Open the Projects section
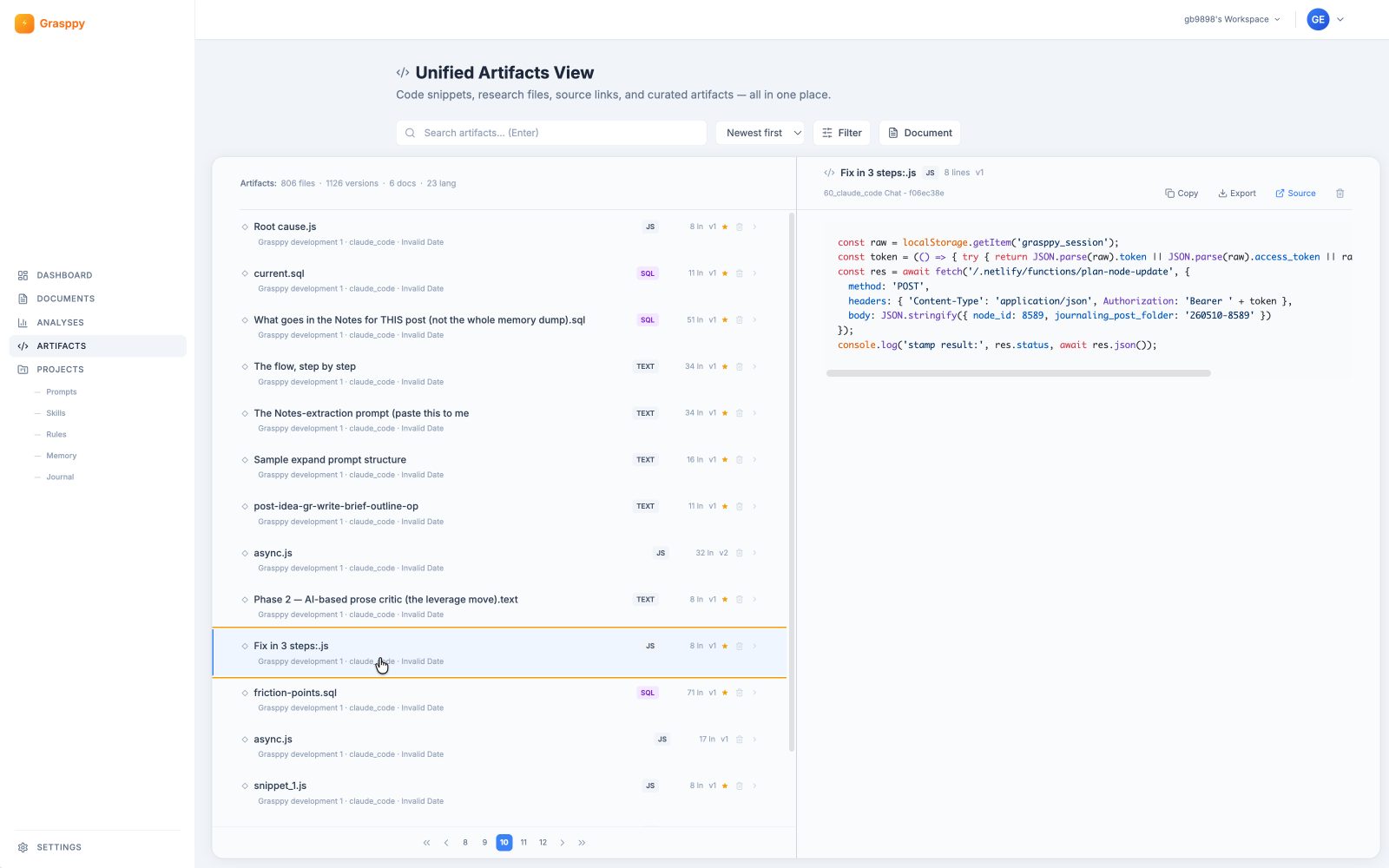This screenshot has width=1389, height=868. tap(98, 370)
